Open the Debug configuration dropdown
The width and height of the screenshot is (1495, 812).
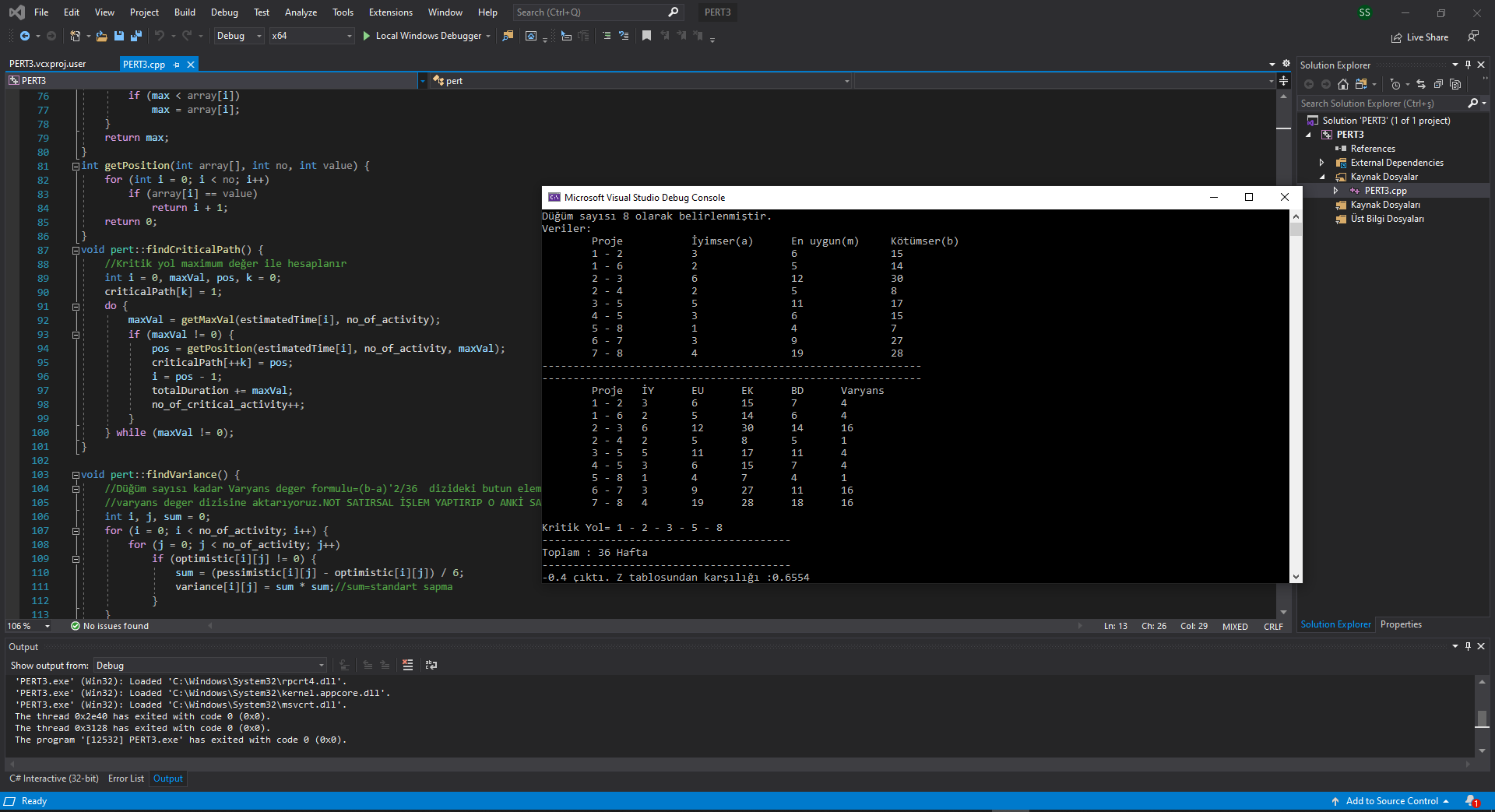239,36
